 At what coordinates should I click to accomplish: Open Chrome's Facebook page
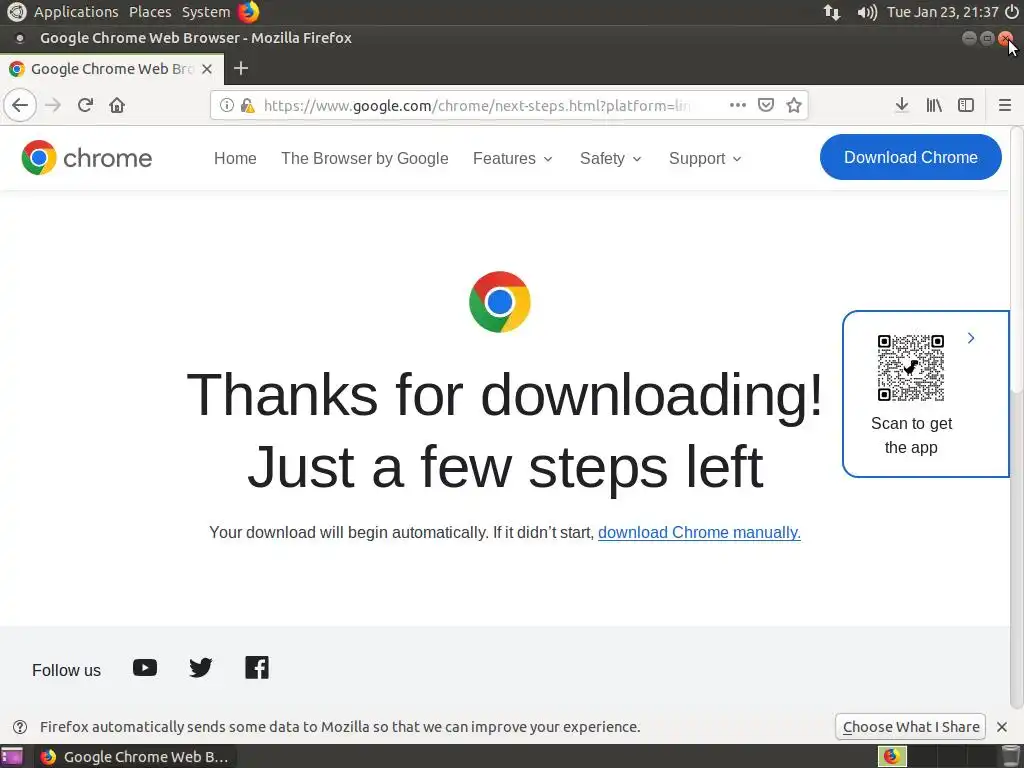pyautogui.click(x=257, y=667)
